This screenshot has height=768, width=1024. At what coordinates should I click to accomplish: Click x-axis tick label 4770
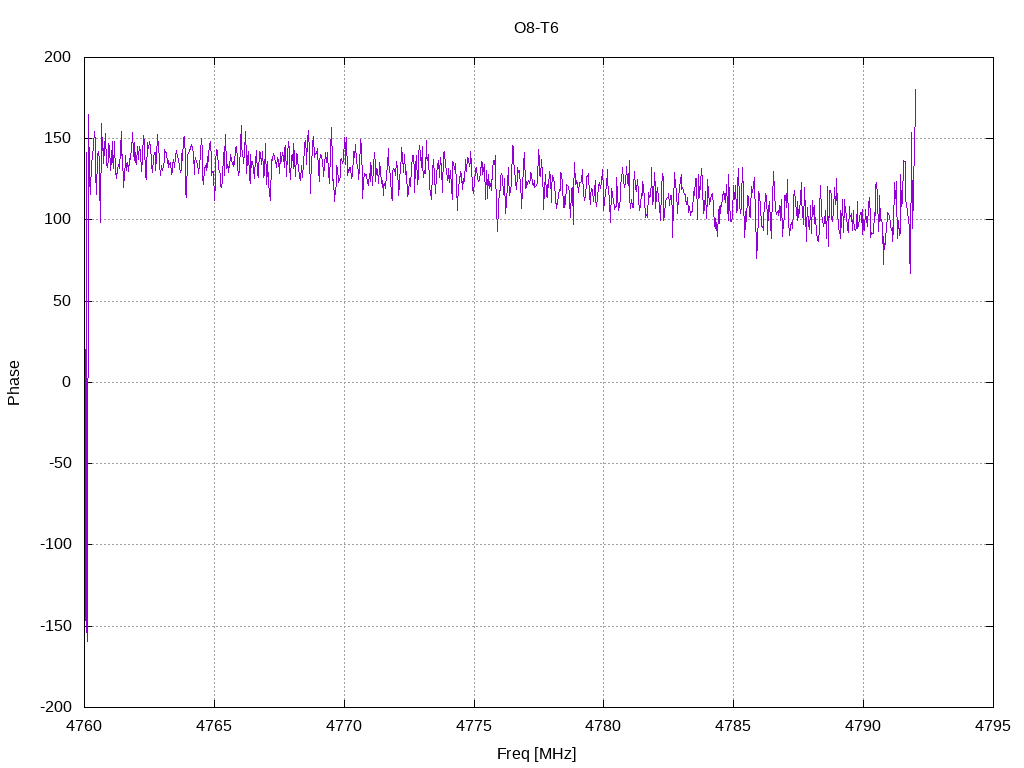point(344,726)
